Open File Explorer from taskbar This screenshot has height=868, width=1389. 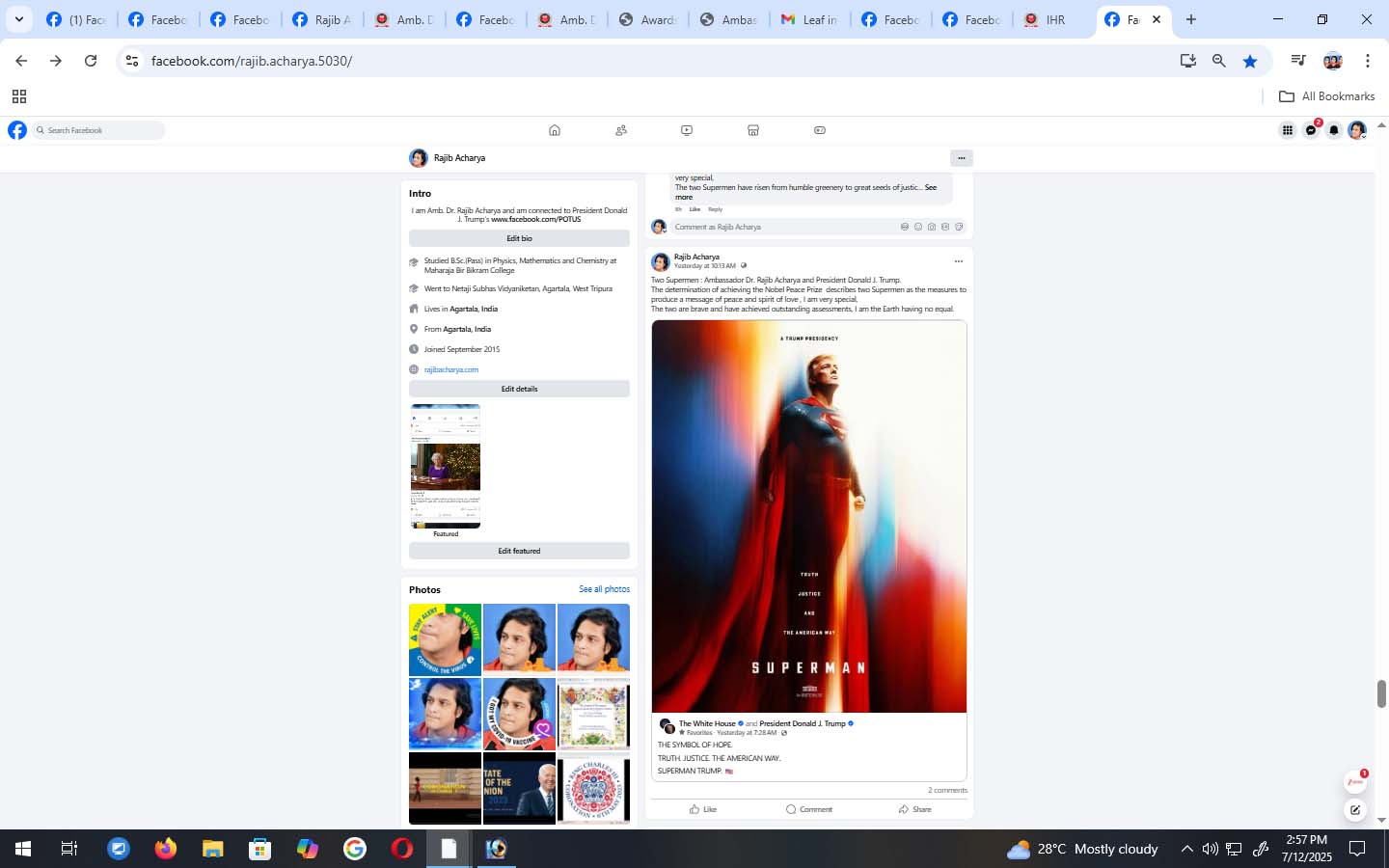point(213,849)
